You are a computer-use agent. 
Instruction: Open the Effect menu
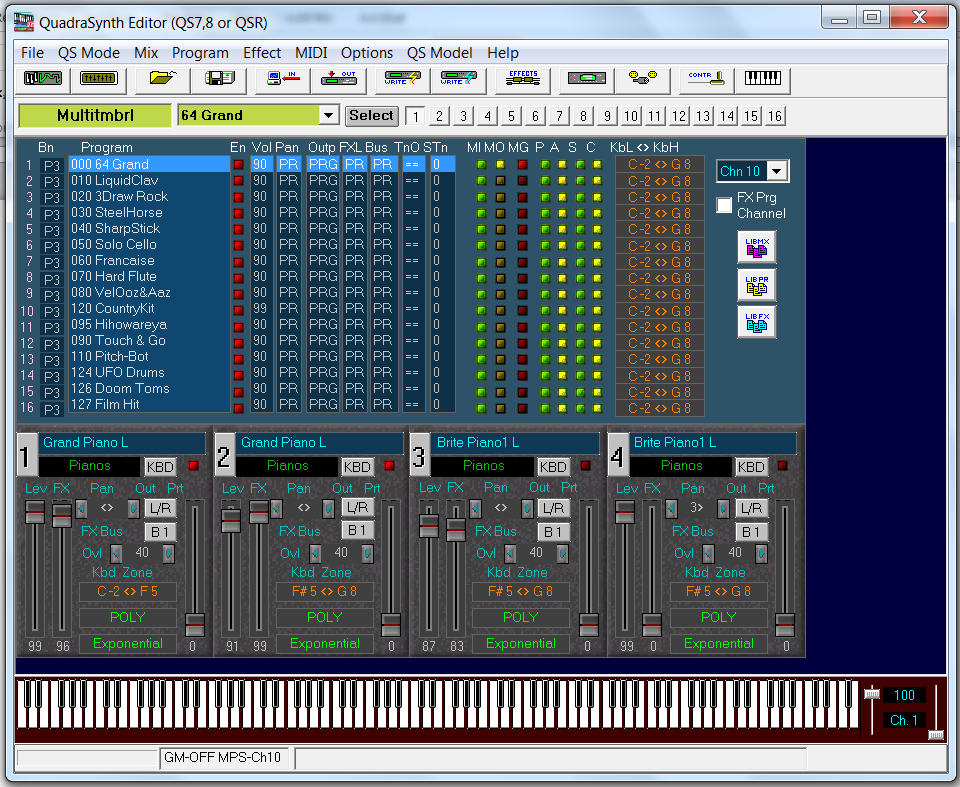point(262,53)
